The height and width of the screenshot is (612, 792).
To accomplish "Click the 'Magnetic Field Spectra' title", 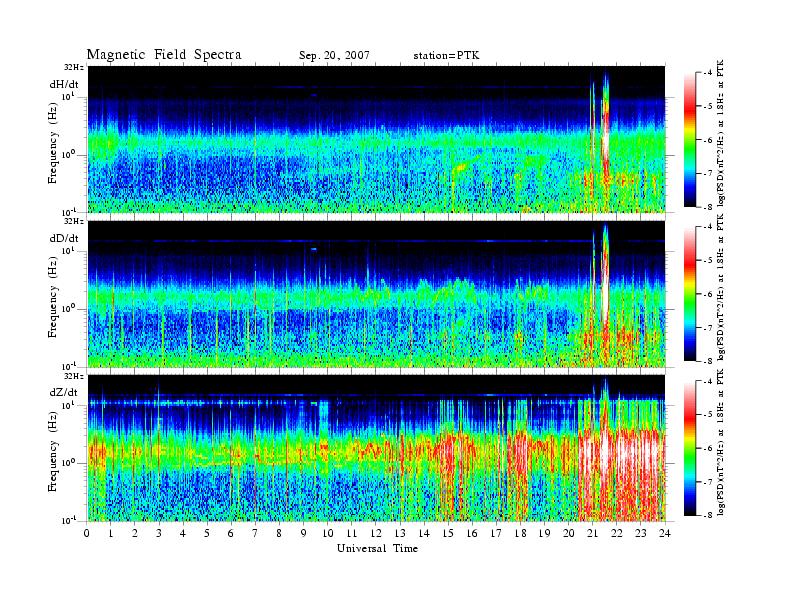I will click(164, 55).
